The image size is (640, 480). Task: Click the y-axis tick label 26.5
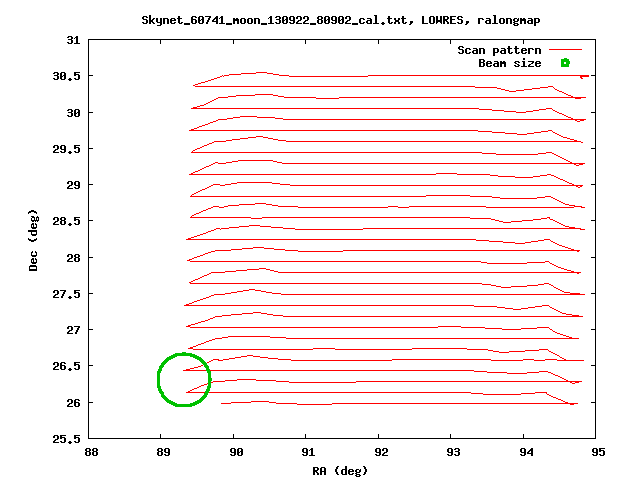point(67,366)
